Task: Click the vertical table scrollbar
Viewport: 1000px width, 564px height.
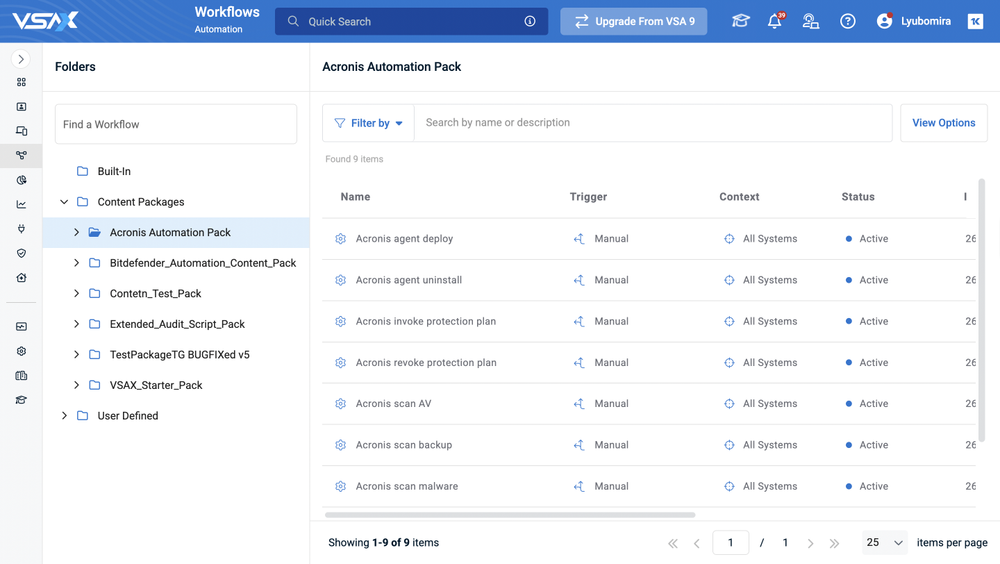Action: [x=982, y=310]
